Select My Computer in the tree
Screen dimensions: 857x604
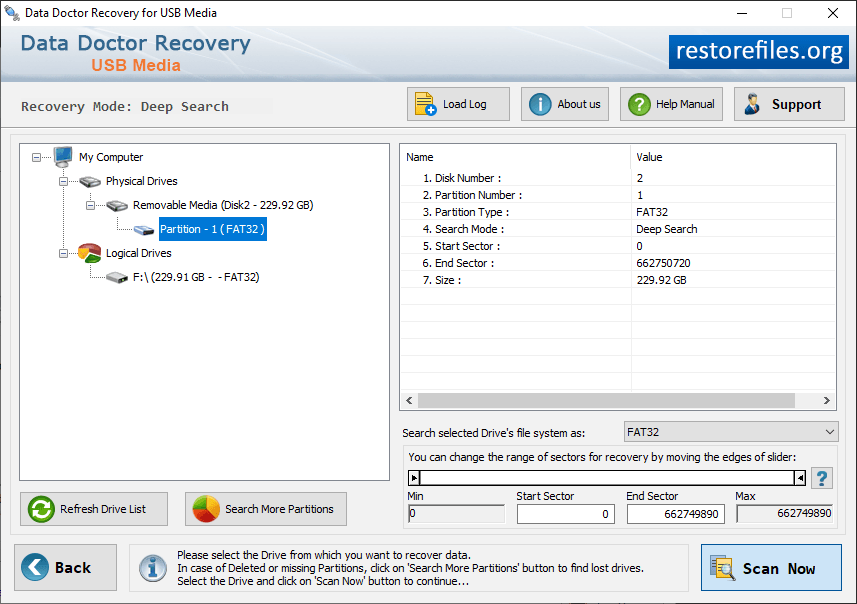point(111,157)
